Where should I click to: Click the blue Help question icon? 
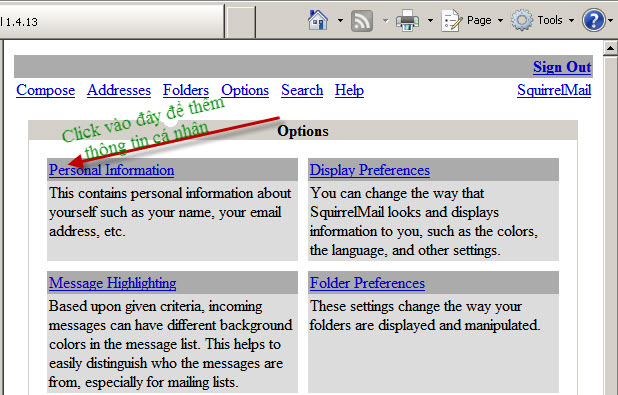(594, 20)
